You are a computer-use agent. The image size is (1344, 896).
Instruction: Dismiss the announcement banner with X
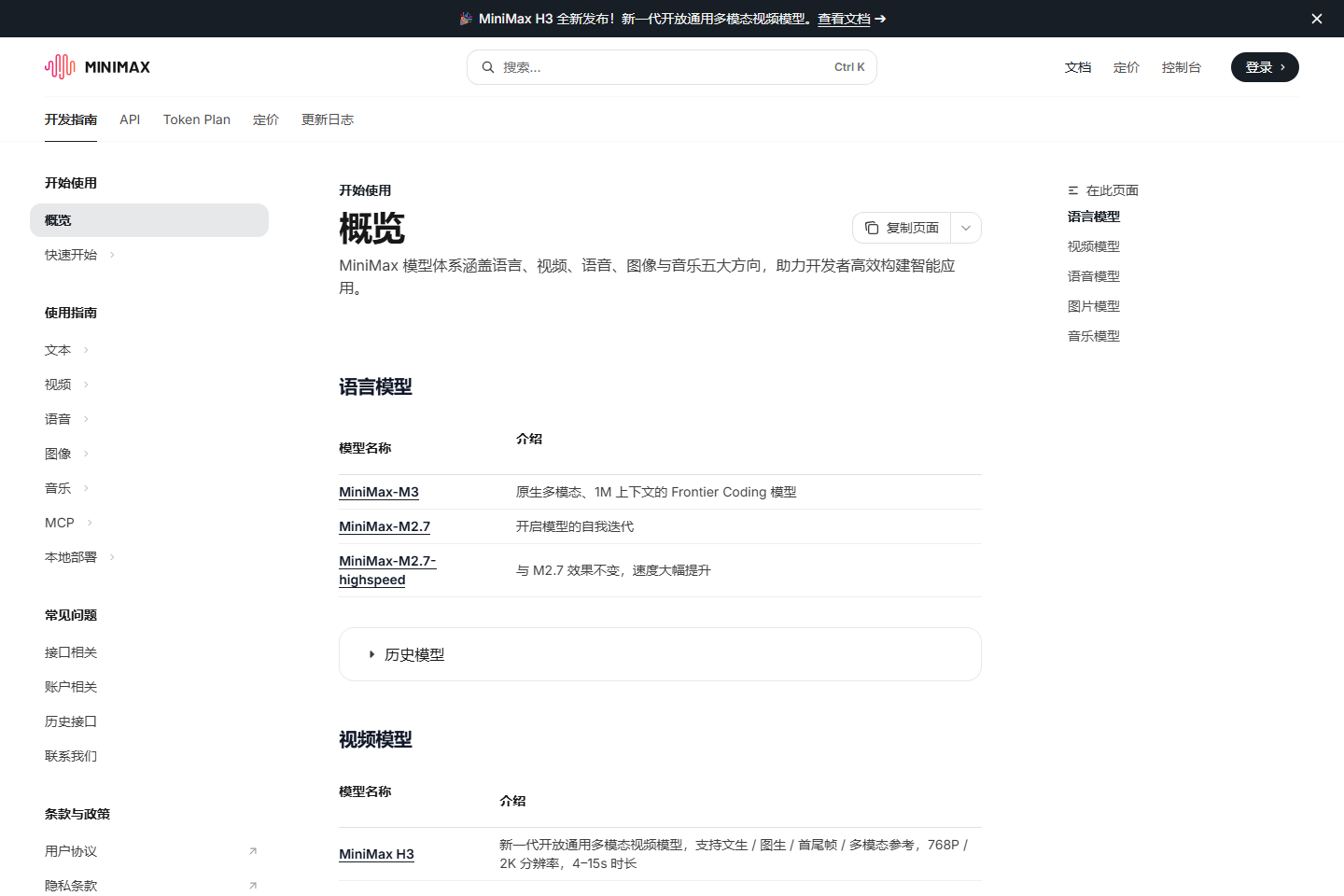1317,19
